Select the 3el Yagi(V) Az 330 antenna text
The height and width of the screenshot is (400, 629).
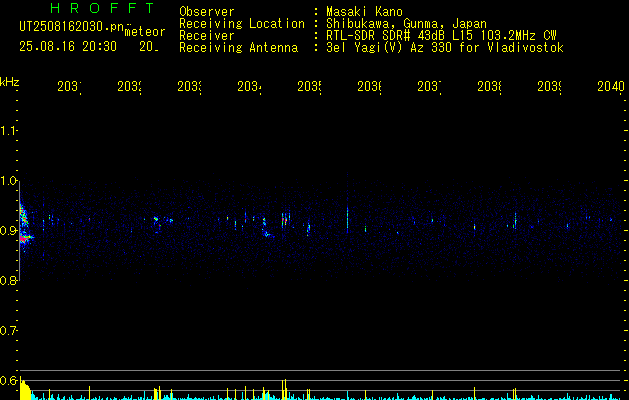coord(445,48)
